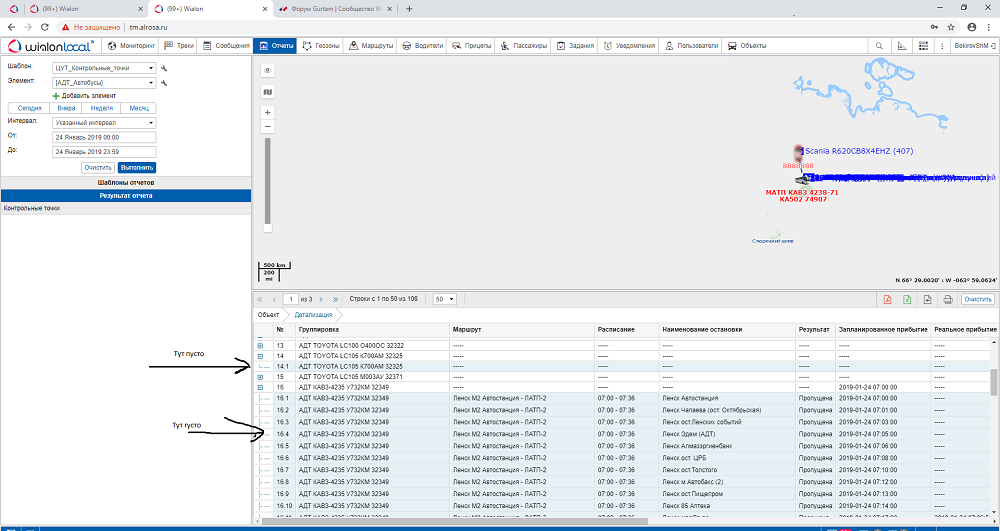1000x531 pixels.
Task: Select the Неделя interval preset
Action: point(101,108)
